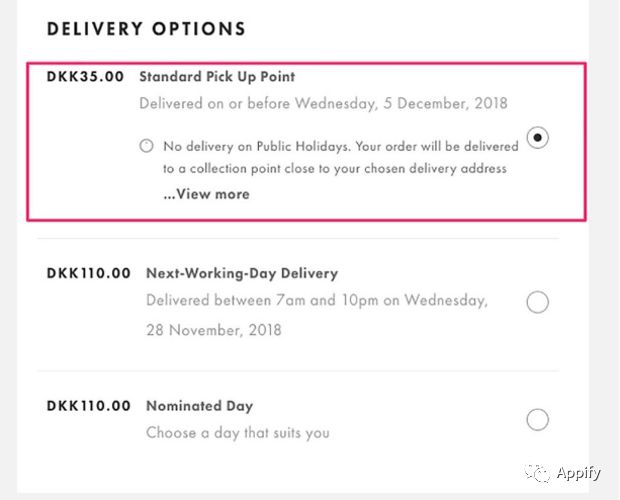Choose the Next-Working-Day Delivery radio button
This screenshot has height=500, width=620.
(x=537, y=302)
